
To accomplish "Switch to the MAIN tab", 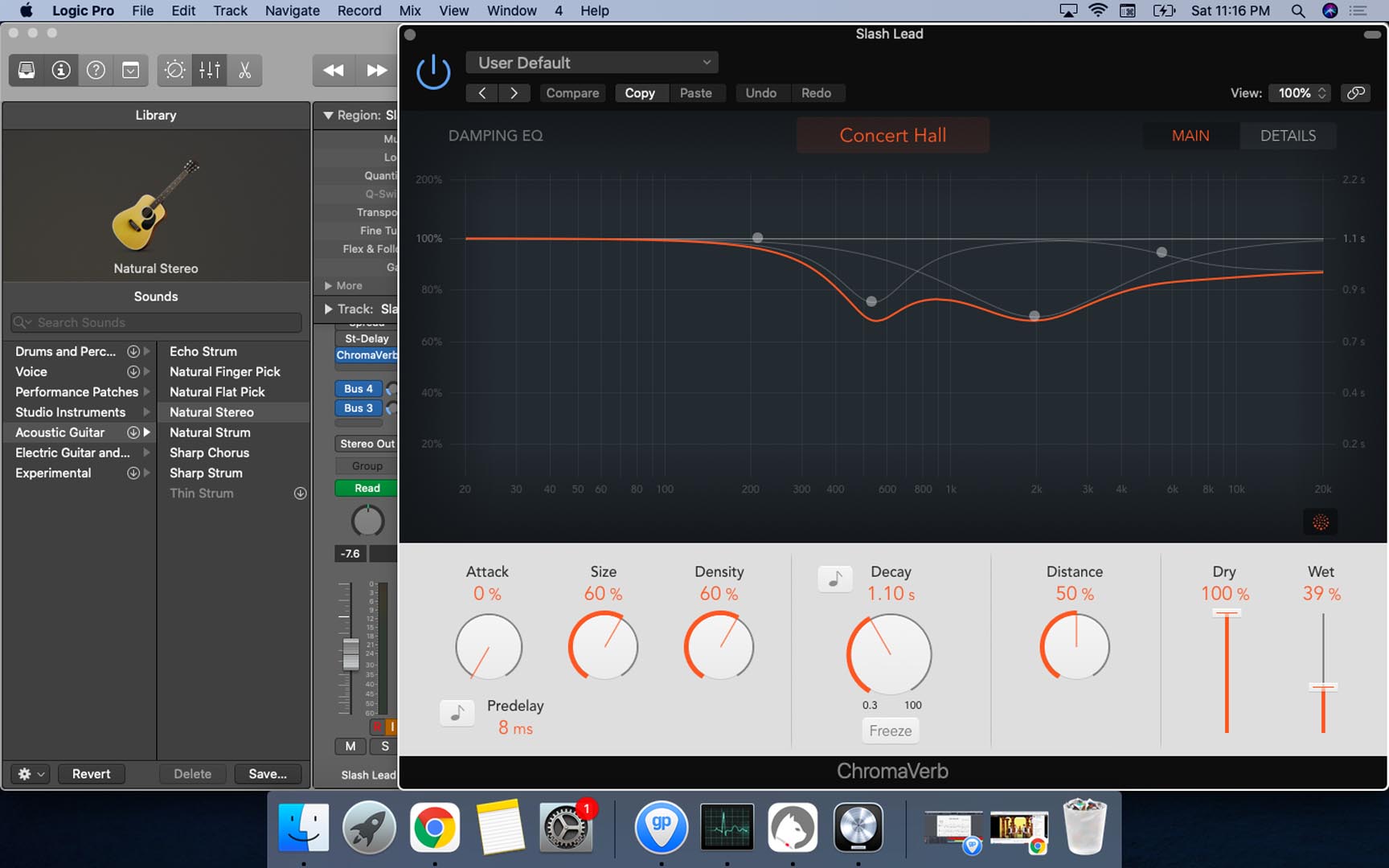I will tap(1190, 135).
